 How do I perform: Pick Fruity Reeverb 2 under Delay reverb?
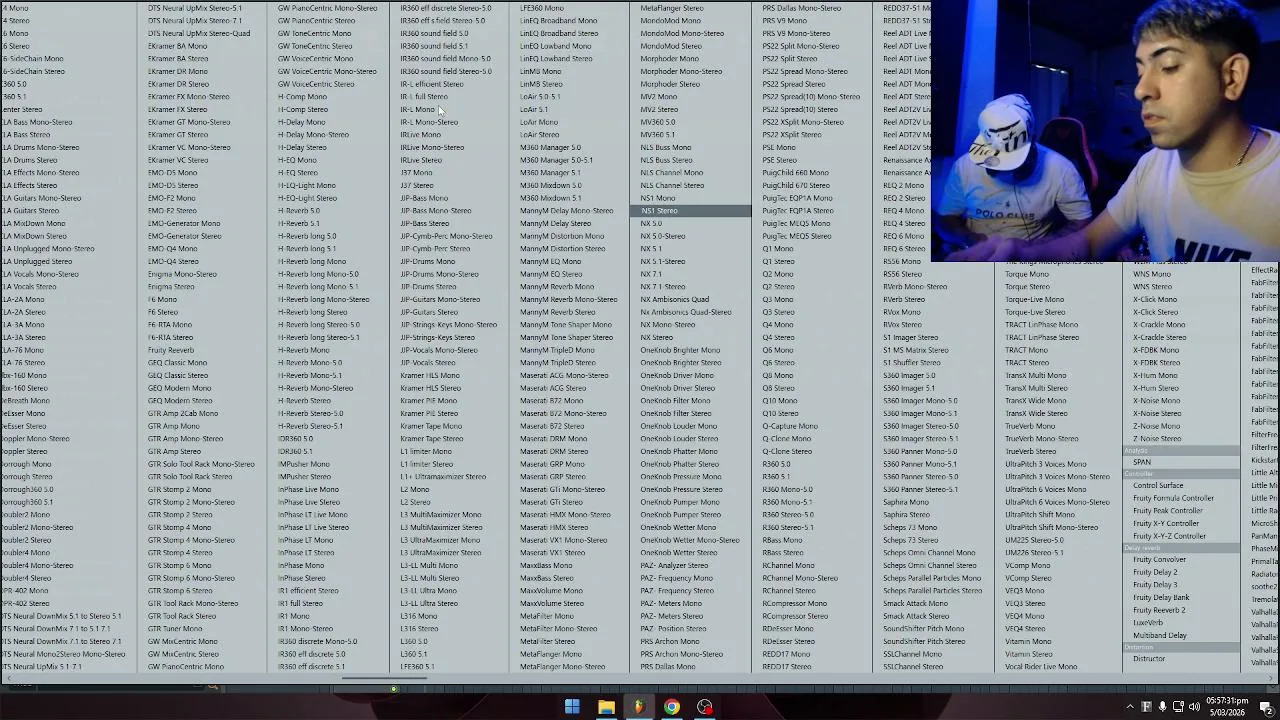[x=1159, y=610]
